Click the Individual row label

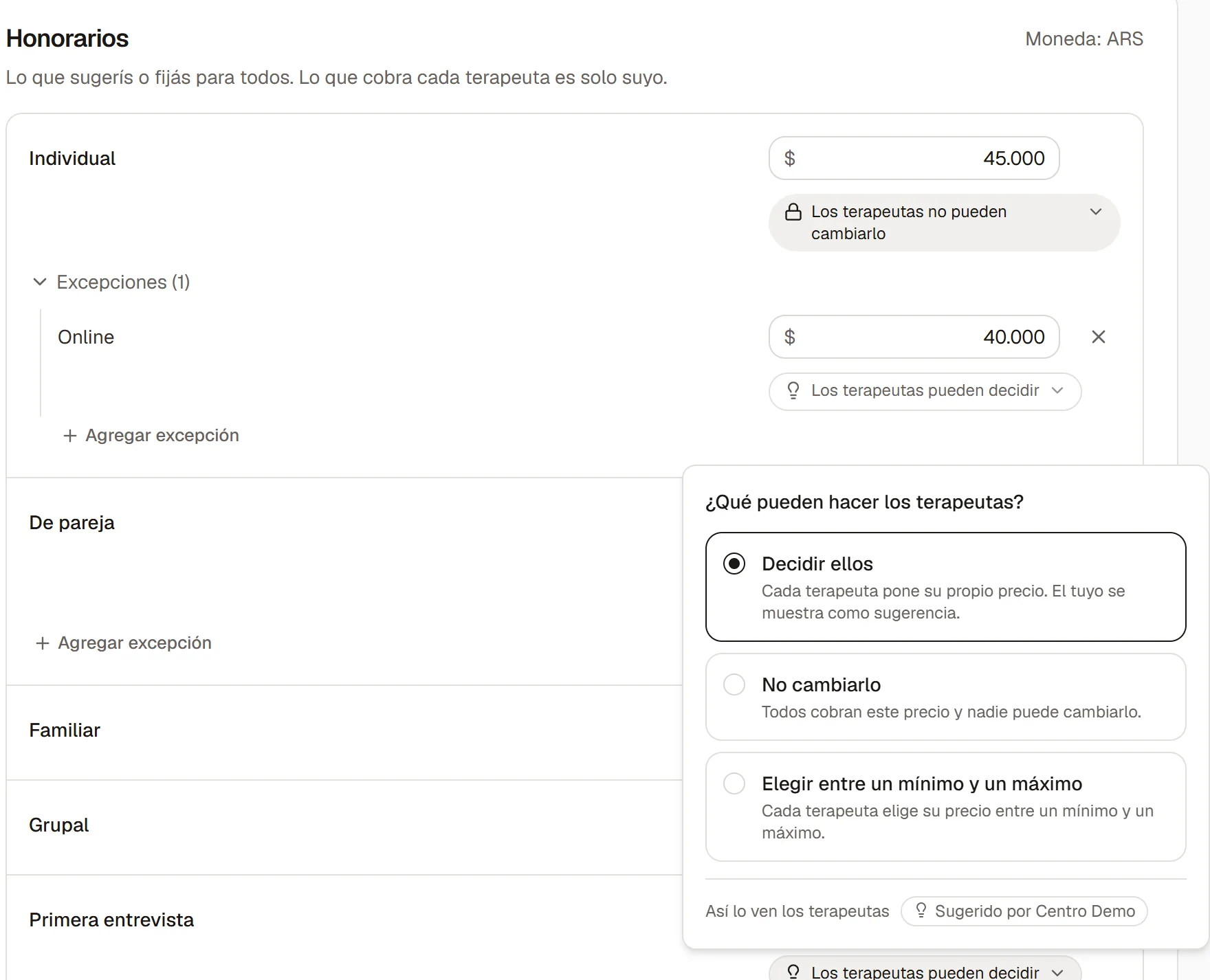click(x=72, y=159)
